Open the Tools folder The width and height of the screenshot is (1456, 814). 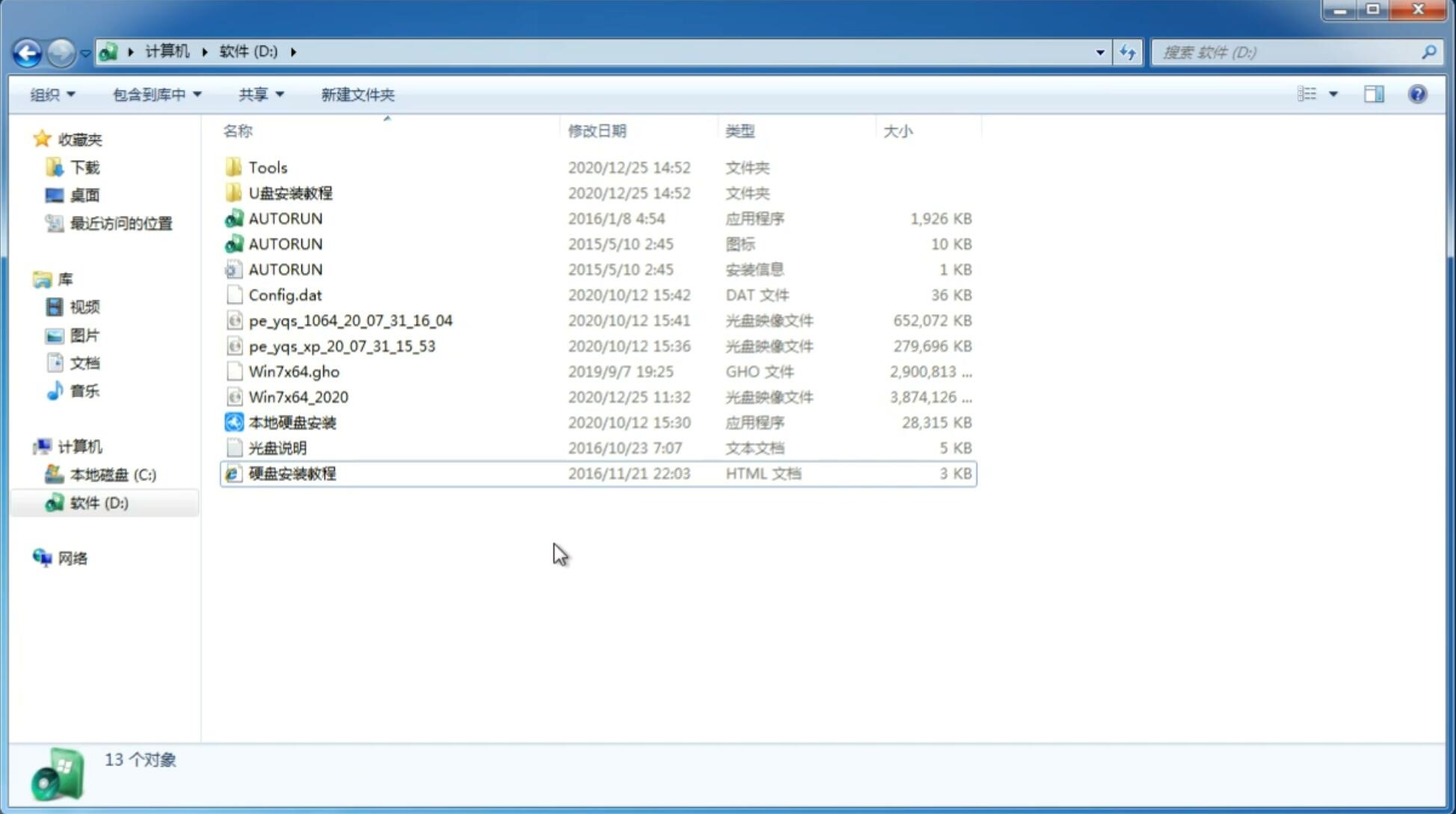click(x=268, y=167)
